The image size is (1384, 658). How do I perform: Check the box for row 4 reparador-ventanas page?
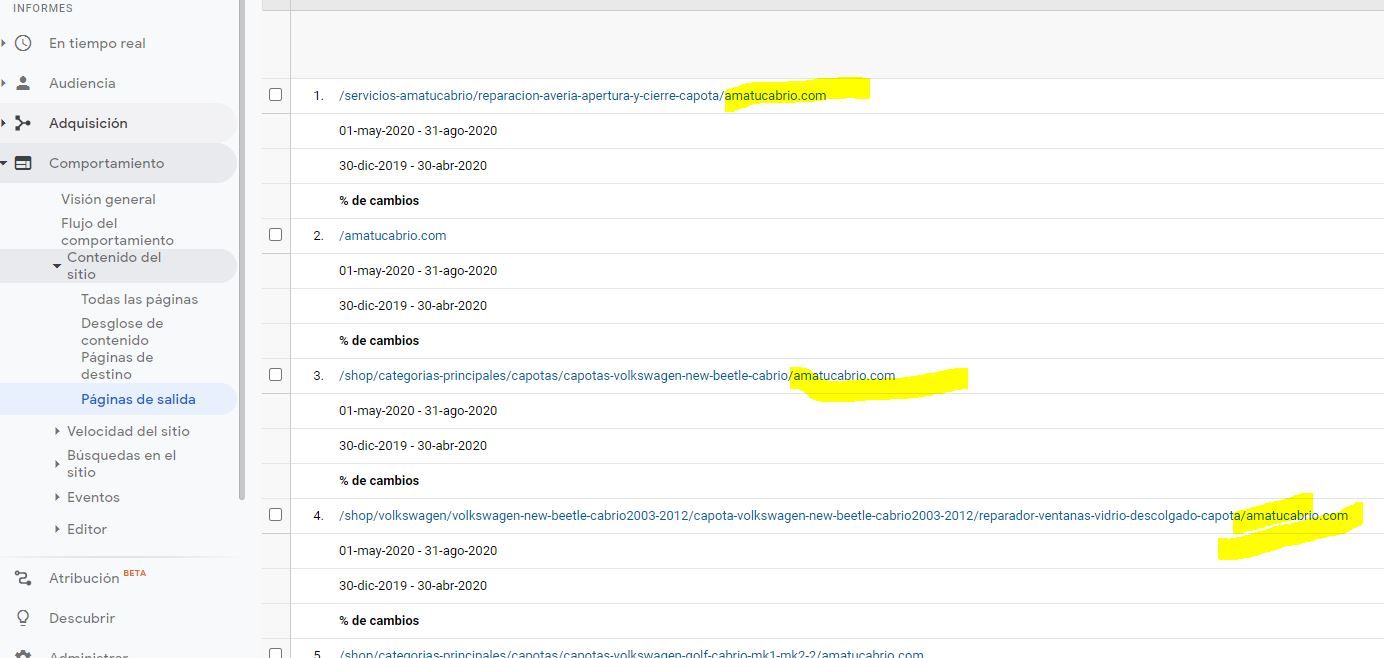[276, 515]
